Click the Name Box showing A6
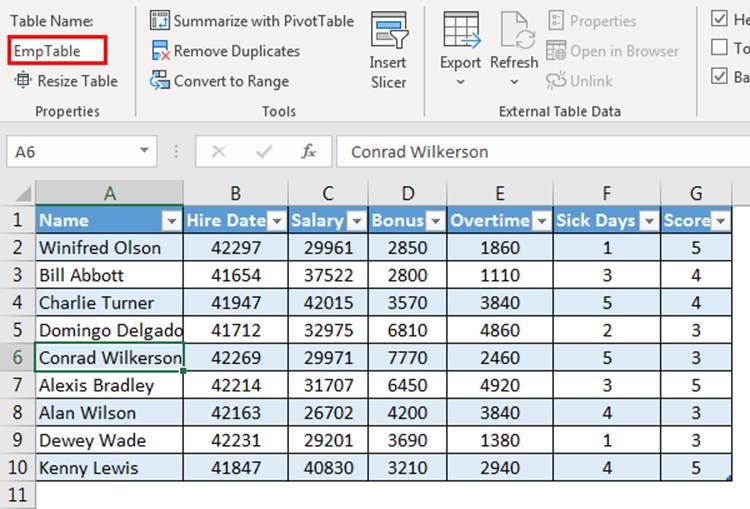 pos(82,152)
